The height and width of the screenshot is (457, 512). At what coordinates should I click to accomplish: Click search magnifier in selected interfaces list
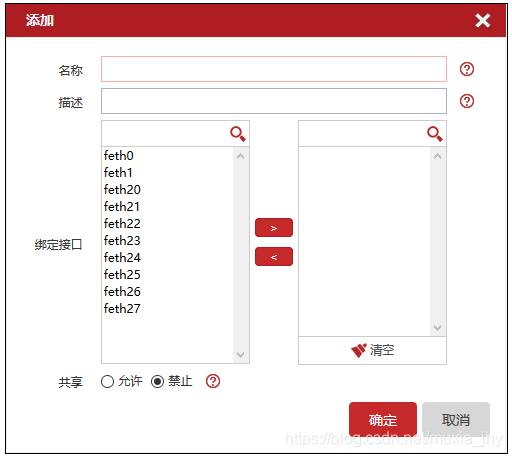pos(435,134)
